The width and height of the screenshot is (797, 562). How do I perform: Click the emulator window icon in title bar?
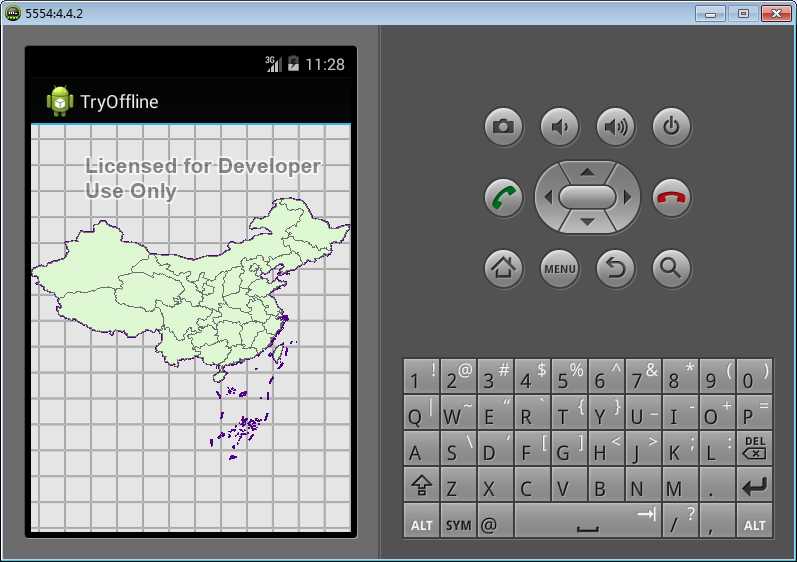[12, 13]
